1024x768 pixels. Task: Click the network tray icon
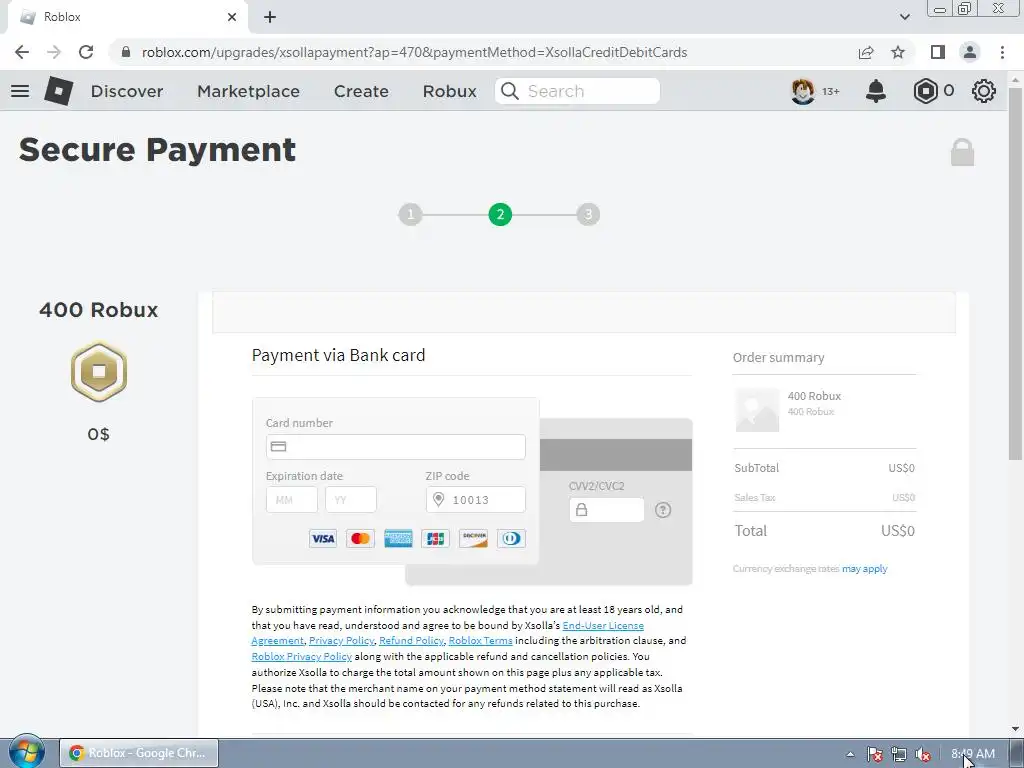click(899, 754)
